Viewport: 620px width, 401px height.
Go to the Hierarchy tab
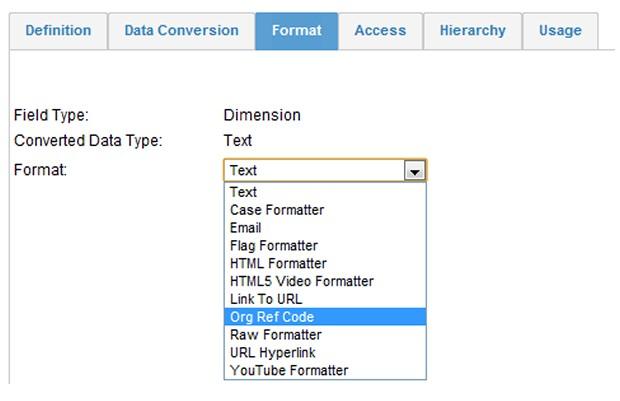pyautogui.click(x=473, y=31)
